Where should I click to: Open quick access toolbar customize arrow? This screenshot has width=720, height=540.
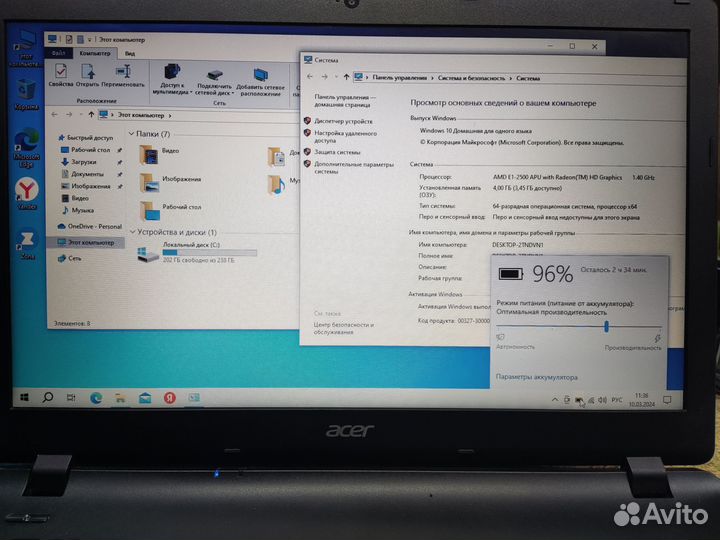(90, 40)
